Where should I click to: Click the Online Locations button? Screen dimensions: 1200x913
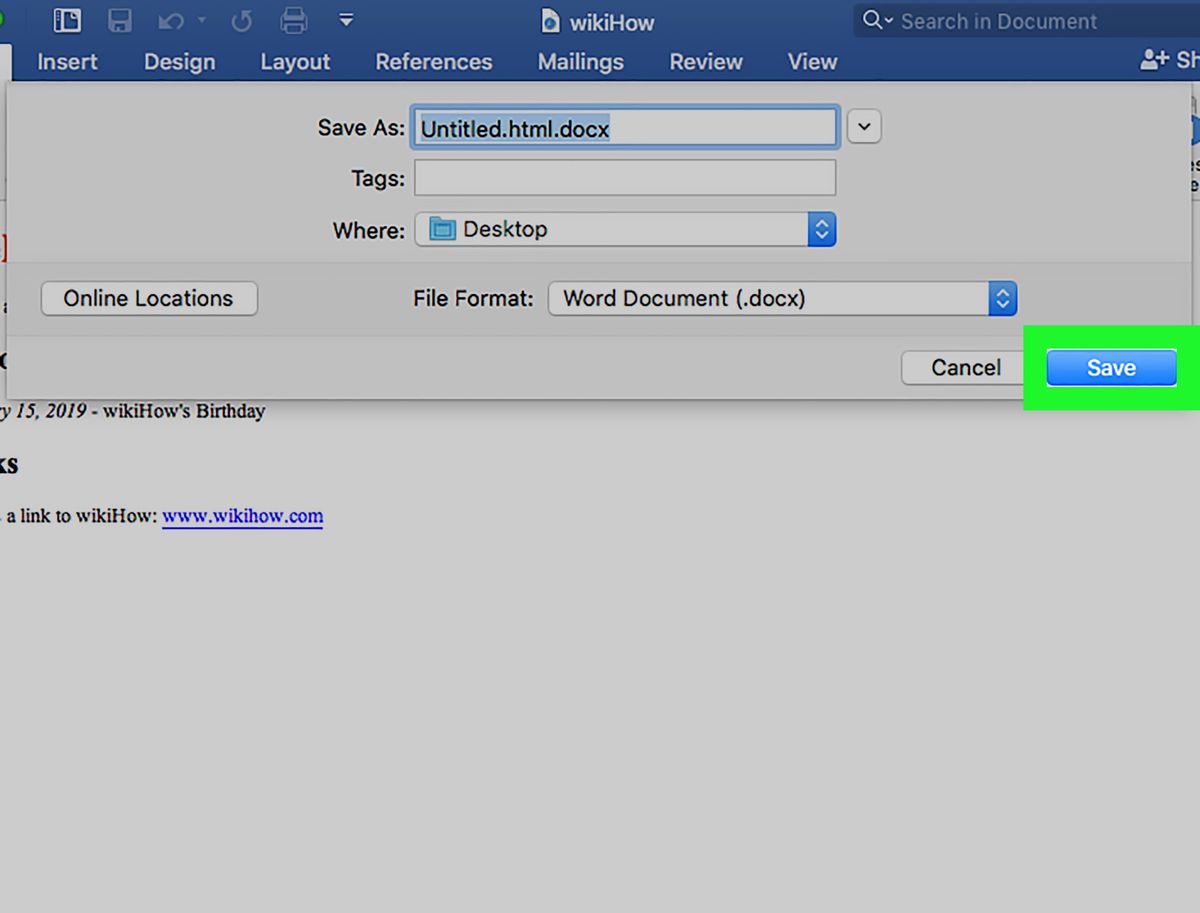tap(149, 298)
